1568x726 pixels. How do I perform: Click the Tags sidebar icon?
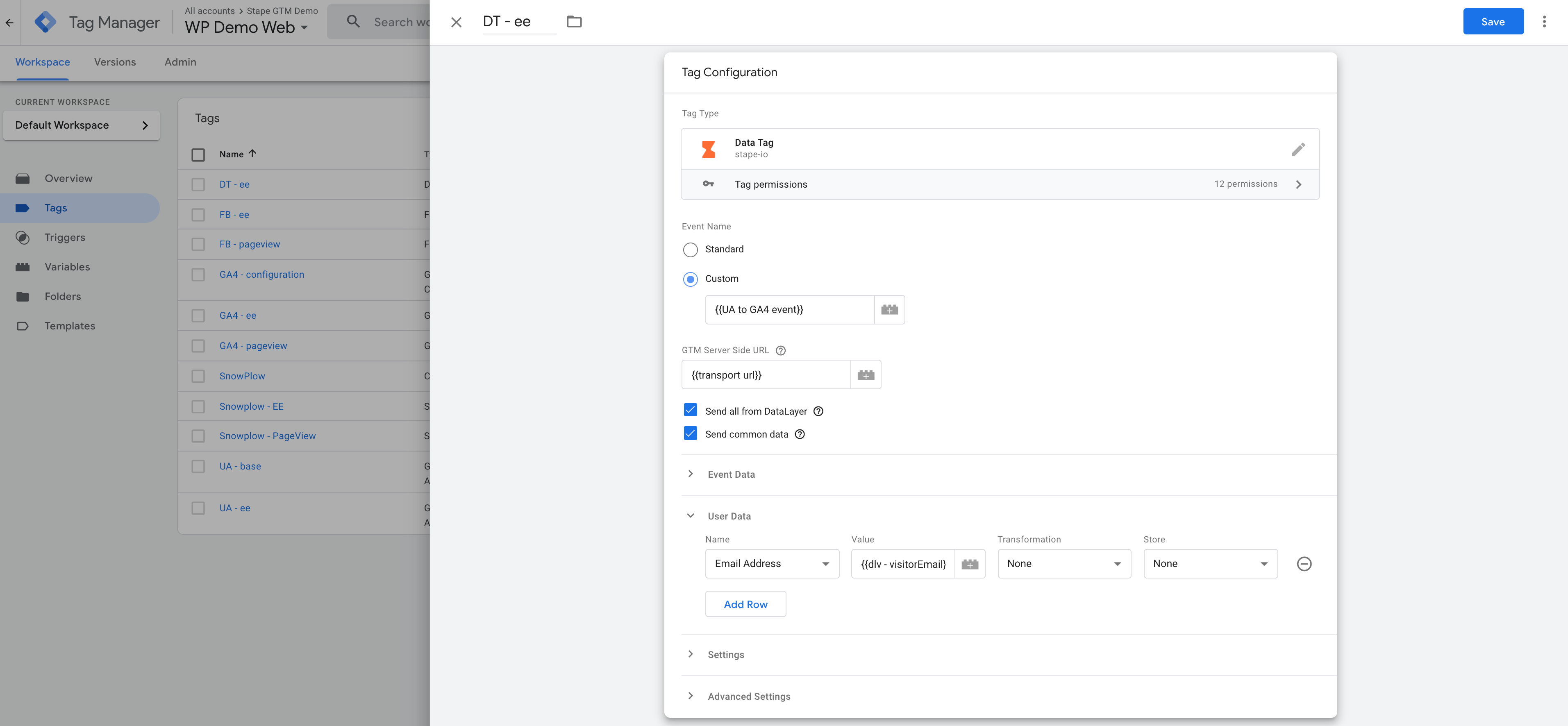coord(23,208)
